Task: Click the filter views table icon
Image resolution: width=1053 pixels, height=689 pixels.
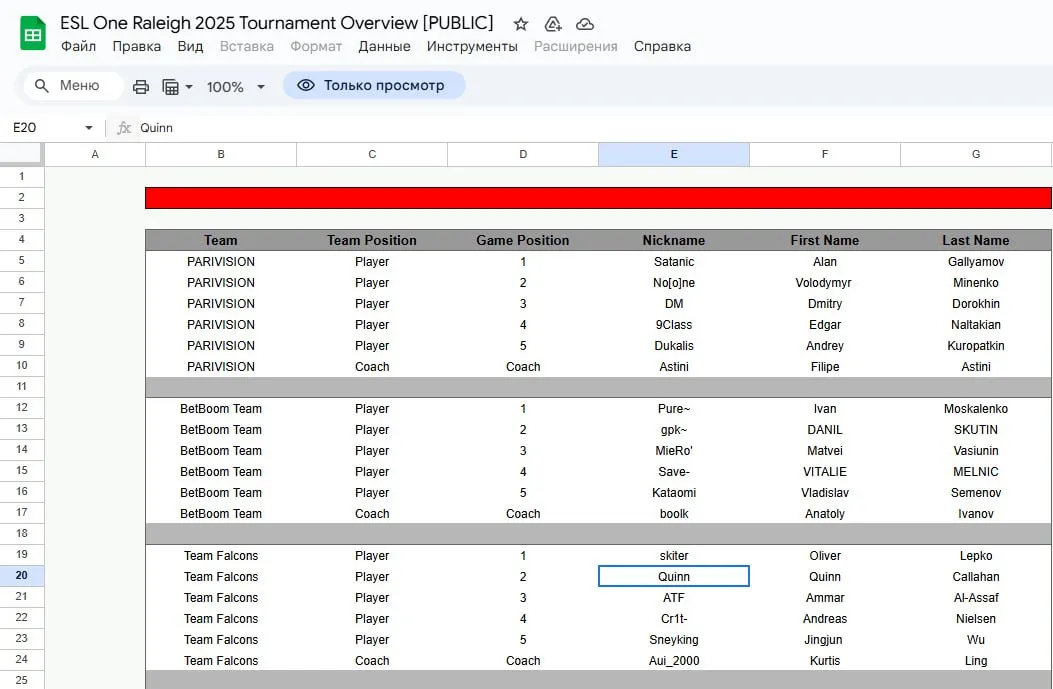Action: click(x=171, y=87)
